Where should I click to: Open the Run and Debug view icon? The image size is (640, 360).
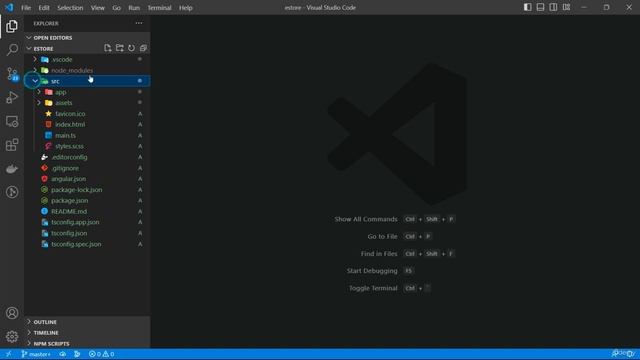12,98
